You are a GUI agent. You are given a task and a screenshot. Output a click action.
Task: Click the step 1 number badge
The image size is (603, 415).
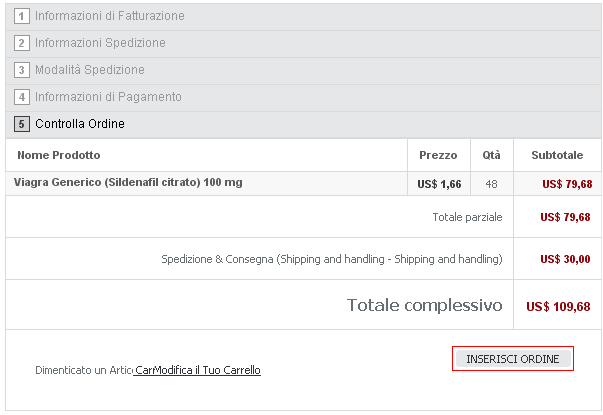pyautogui.click(x=22, y=16)
